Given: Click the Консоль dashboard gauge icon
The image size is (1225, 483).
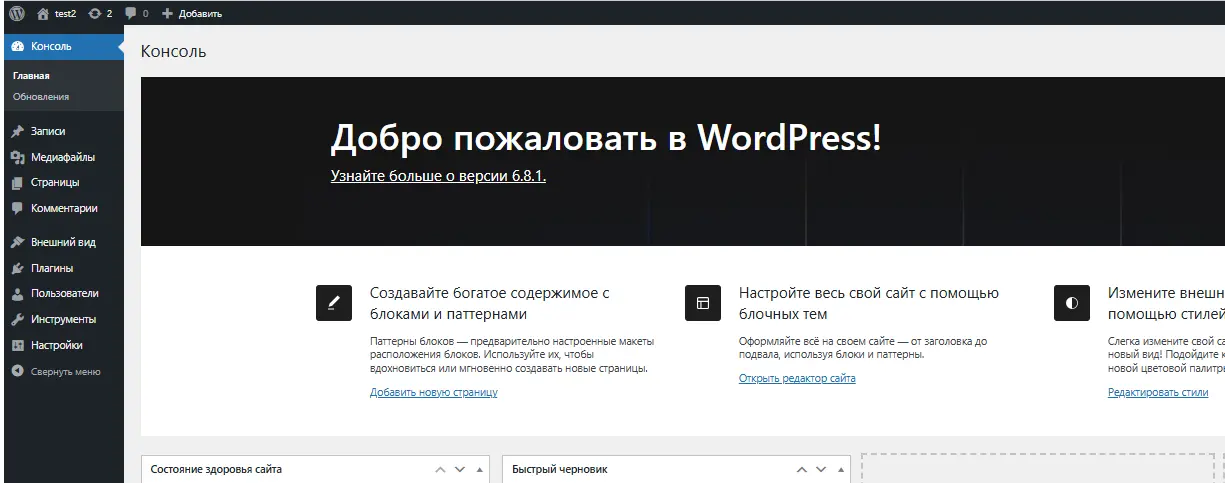Looking at the screenshot, I should tap(17, 46).
